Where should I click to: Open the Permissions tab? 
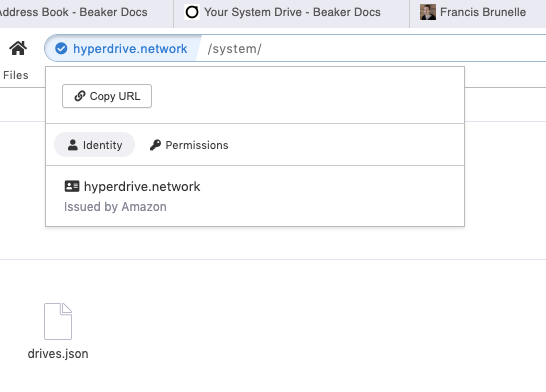pyautogui.click(x=189, y=145)
